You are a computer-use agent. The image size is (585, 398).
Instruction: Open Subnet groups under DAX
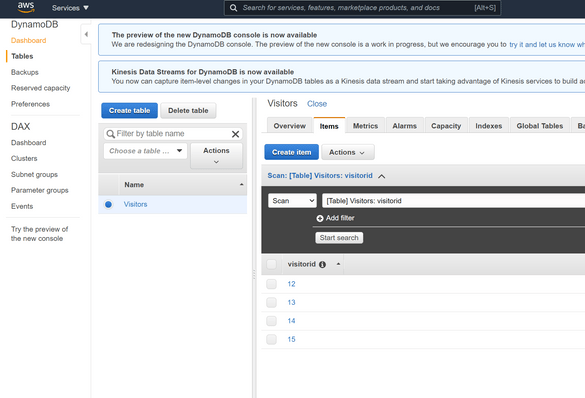(34, 175)
